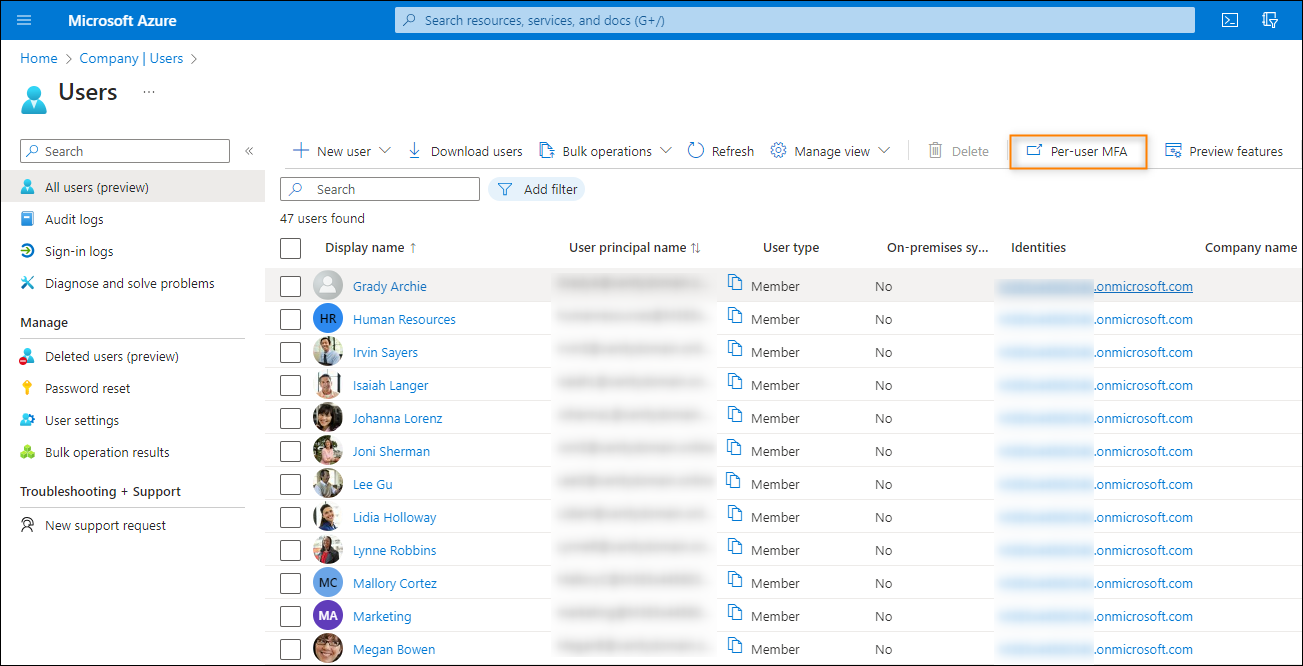Click the Bulk operations document icon
The image size is (1303, 666).
pos(547,151)
